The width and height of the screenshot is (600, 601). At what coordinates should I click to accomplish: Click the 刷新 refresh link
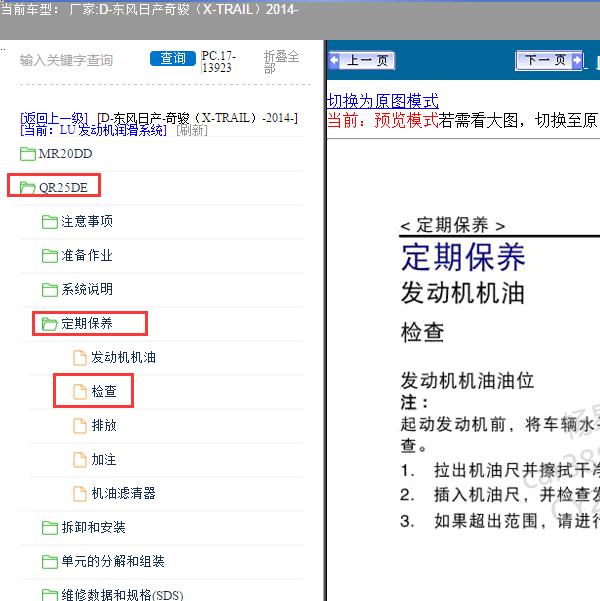click(192, 130)
